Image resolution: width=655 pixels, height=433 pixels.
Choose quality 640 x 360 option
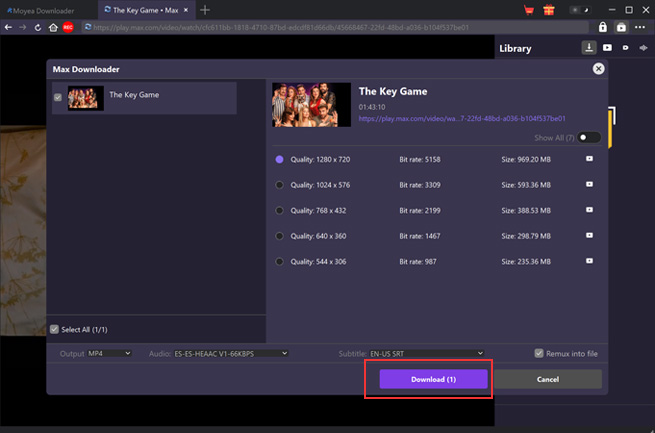point(279,236)
